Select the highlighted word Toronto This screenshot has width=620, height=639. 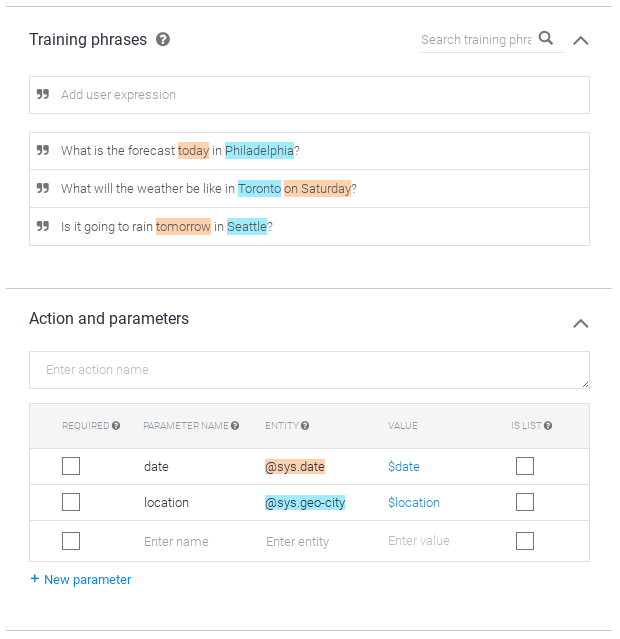tap(259, 189)
